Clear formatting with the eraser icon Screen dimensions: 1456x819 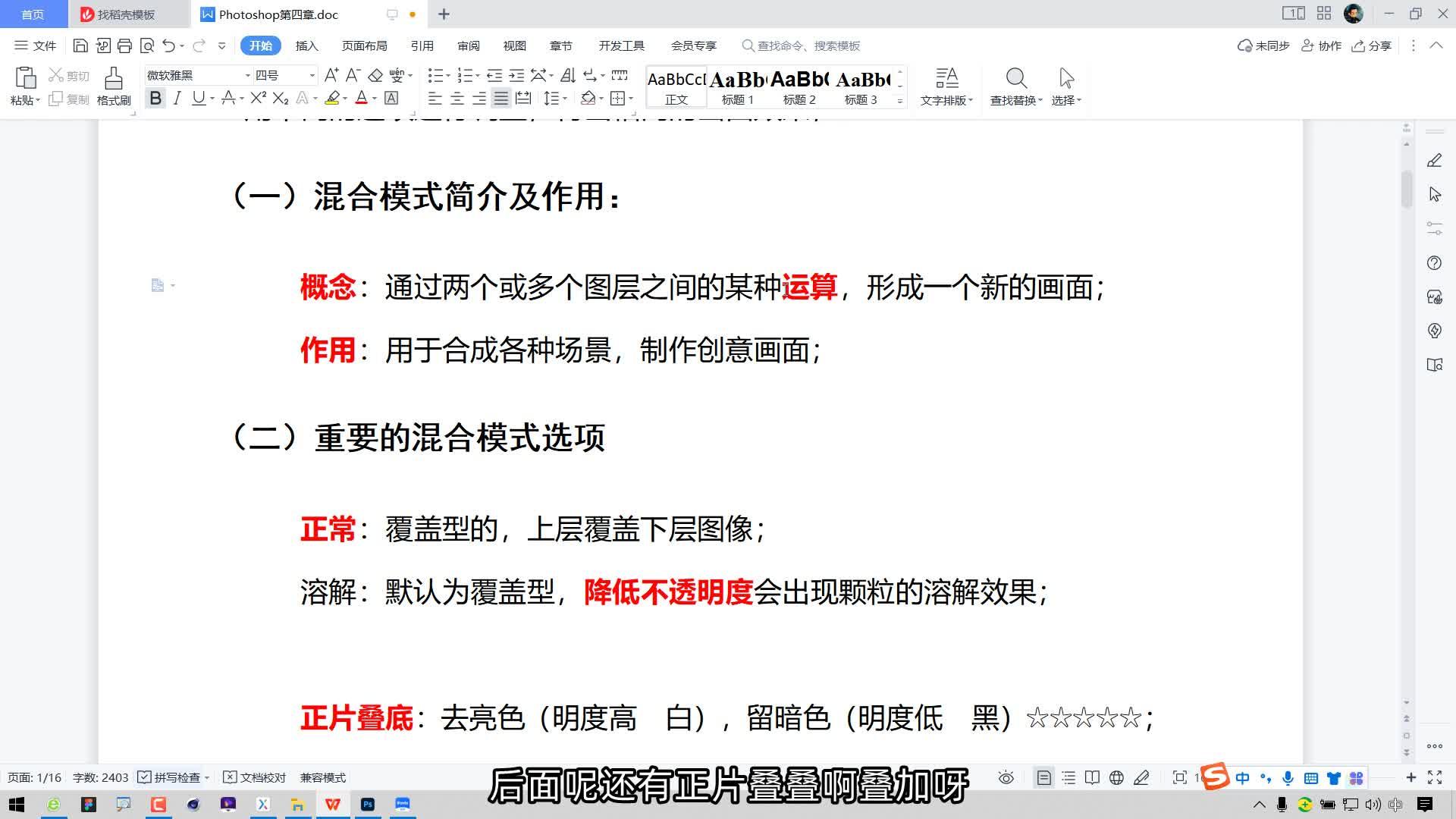click(375, 75)
